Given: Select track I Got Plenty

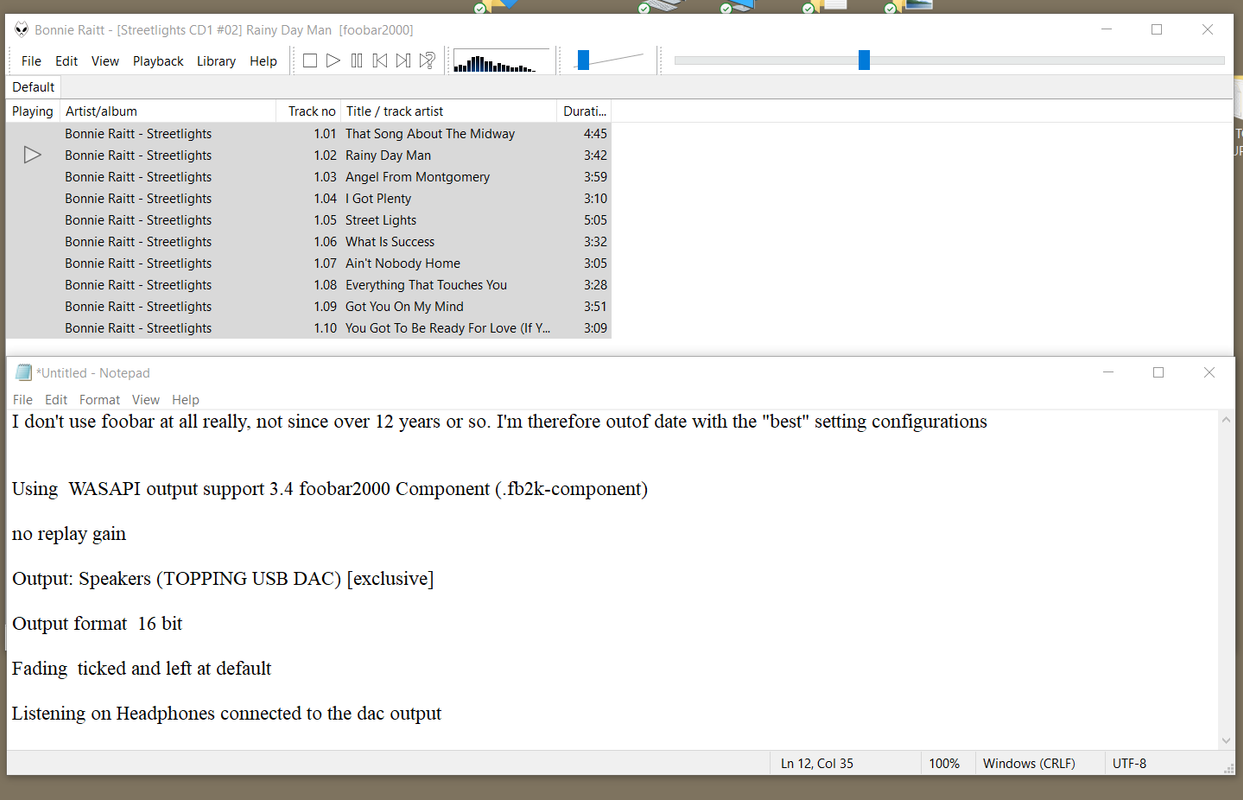Looking at the screenshot, I should click(x=309, y=198).
